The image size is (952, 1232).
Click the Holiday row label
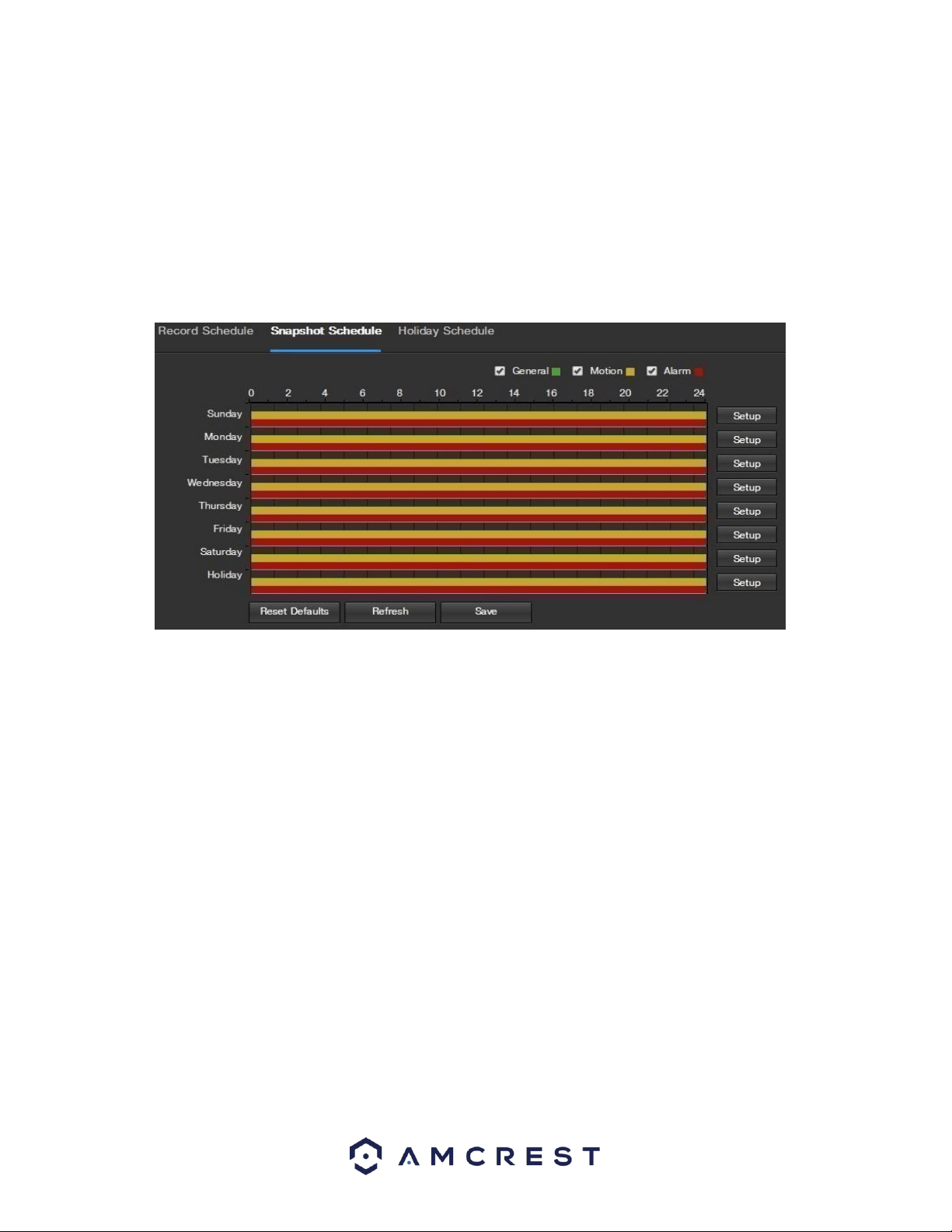[225, 575]
